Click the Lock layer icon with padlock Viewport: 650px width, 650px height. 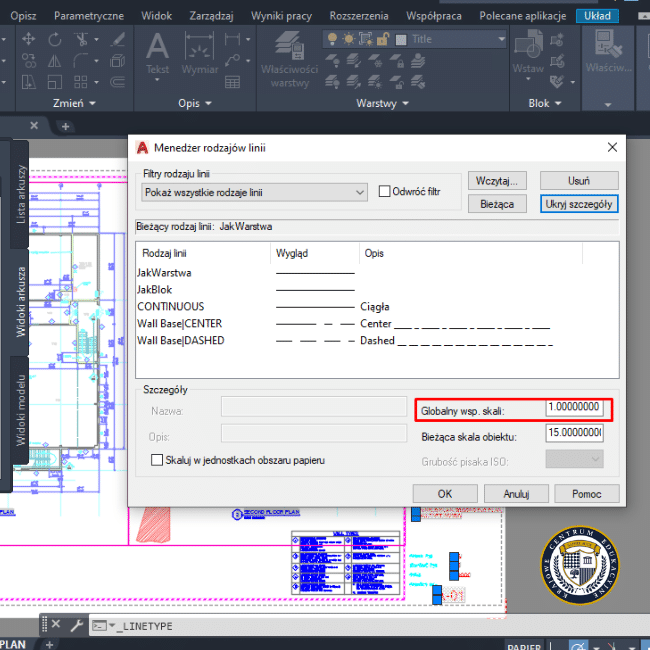(397, 61)
